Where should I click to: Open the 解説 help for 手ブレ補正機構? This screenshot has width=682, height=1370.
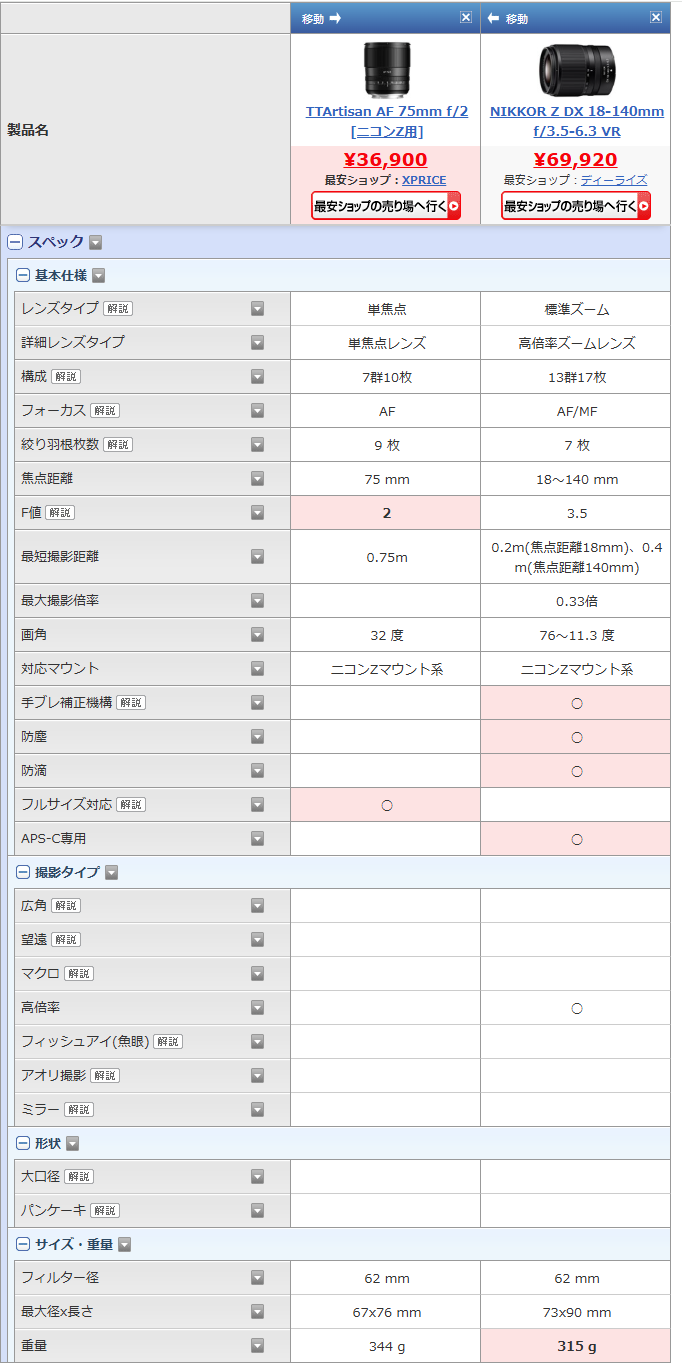tap(130, 703)
